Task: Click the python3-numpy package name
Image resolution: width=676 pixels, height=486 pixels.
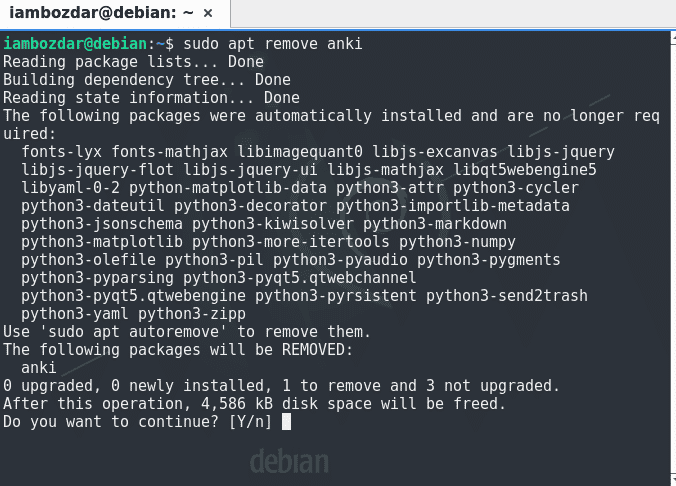Action: [457, 242]
